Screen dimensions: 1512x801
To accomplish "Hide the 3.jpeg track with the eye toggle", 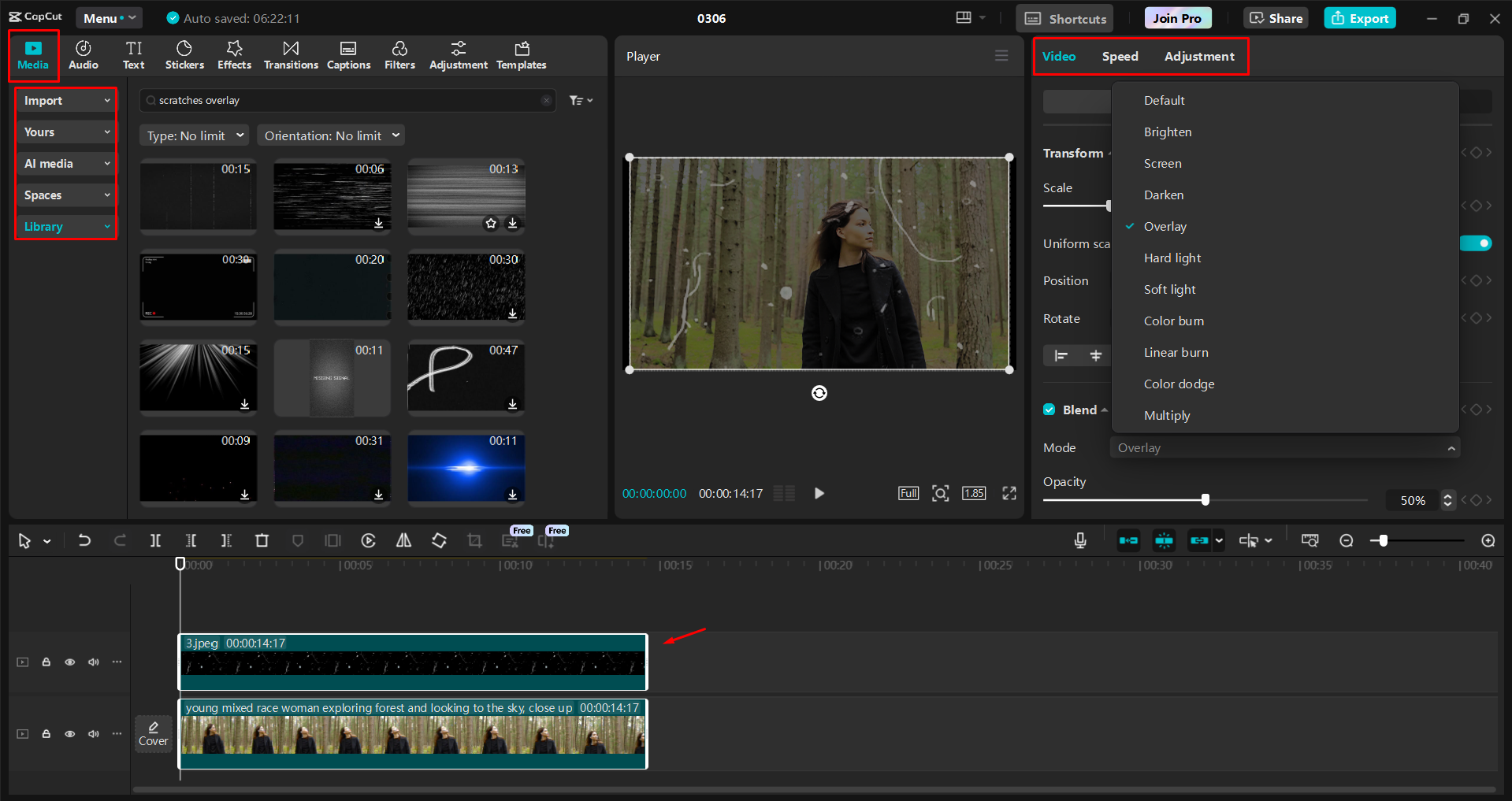I will coord(69,662).
